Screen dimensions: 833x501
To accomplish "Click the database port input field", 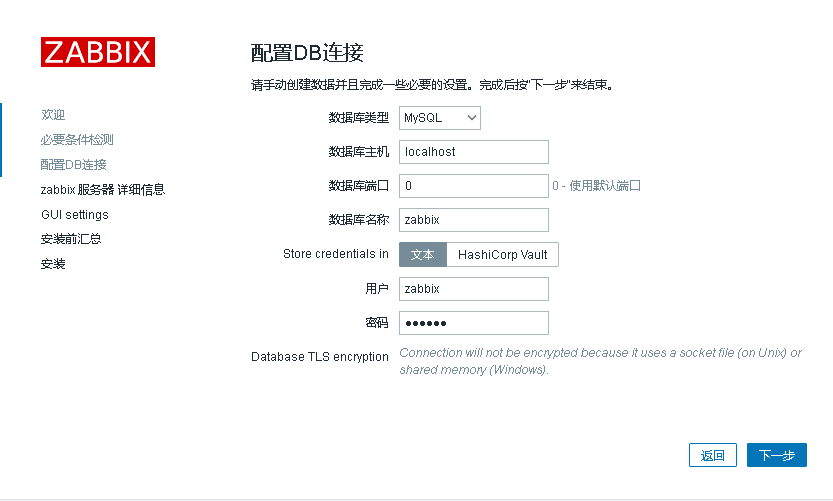I will [474, 186].
